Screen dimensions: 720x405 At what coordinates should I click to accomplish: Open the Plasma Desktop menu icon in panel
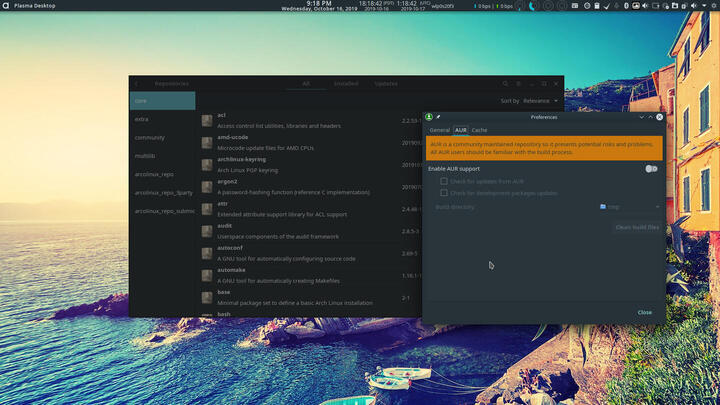[x=6, y=6]
